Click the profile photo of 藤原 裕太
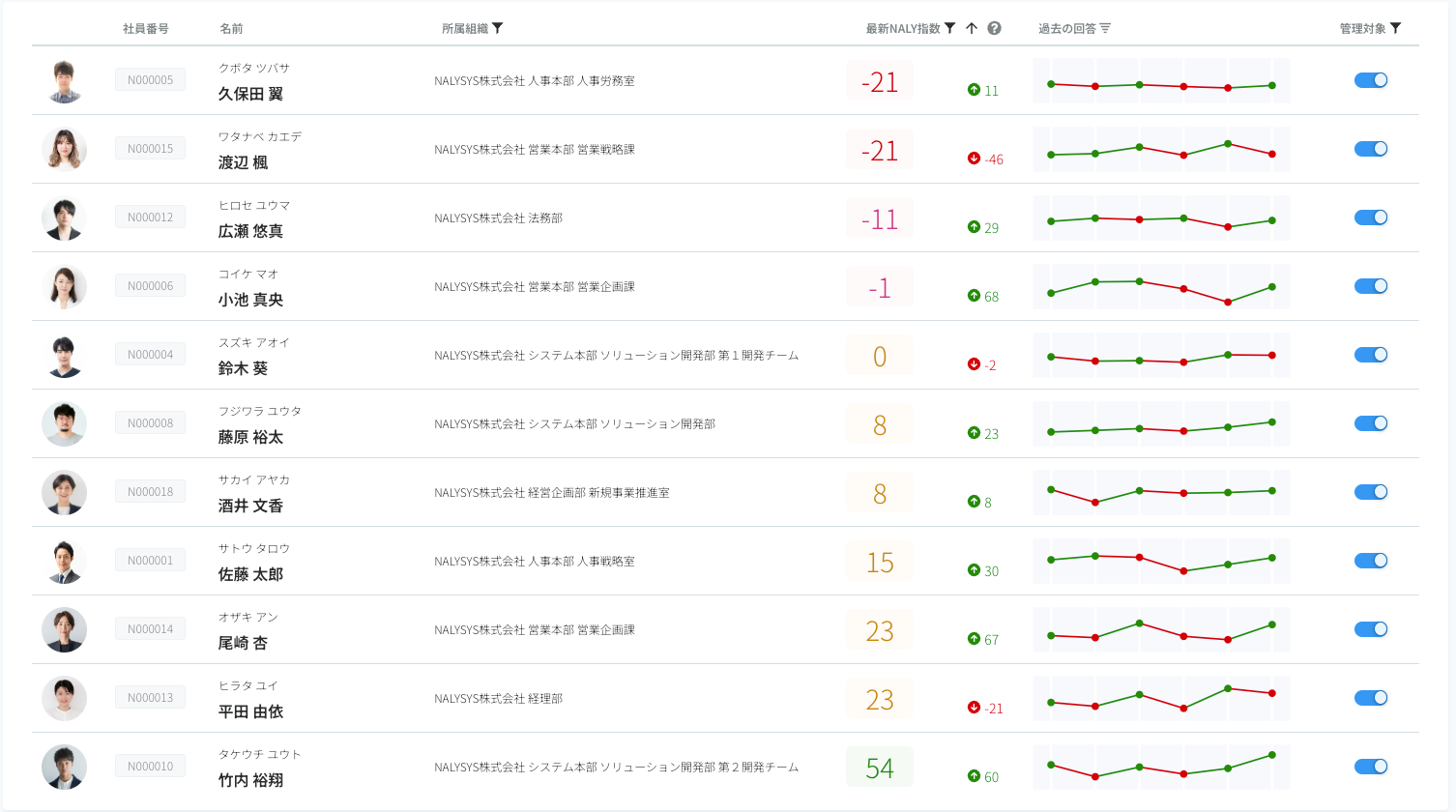This screenshot has width=1456, height=812. pyautogui.click(x=64, y=423)
